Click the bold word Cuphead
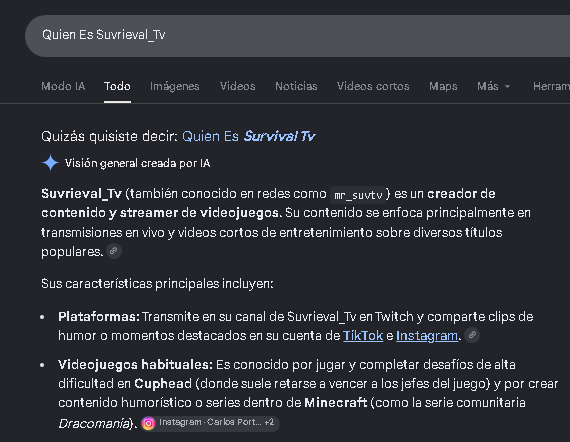The image size is (570, 442). pyautogui.click(x=163, y=384)
